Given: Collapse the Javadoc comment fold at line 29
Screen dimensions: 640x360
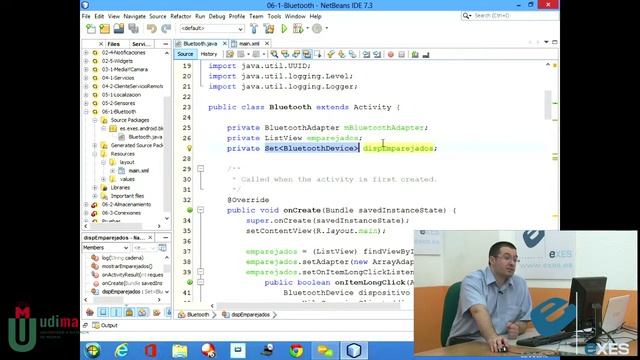Looking at the screenshot, I should (200, 169).
